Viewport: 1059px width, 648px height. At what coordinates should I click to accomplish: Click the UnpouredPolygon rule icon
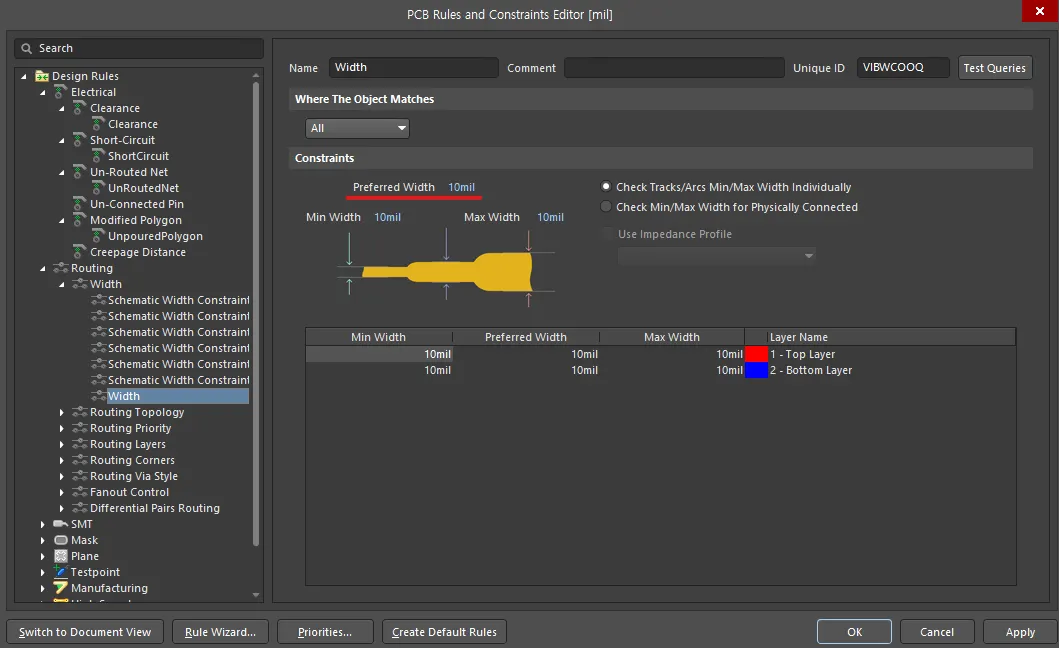point(98,236)
